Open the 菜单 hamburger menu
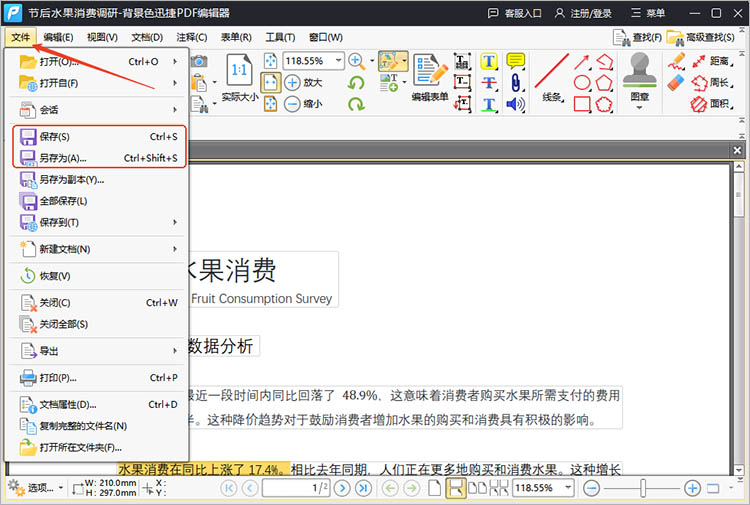Screen dimensions: 750x505 click(648, 13)
